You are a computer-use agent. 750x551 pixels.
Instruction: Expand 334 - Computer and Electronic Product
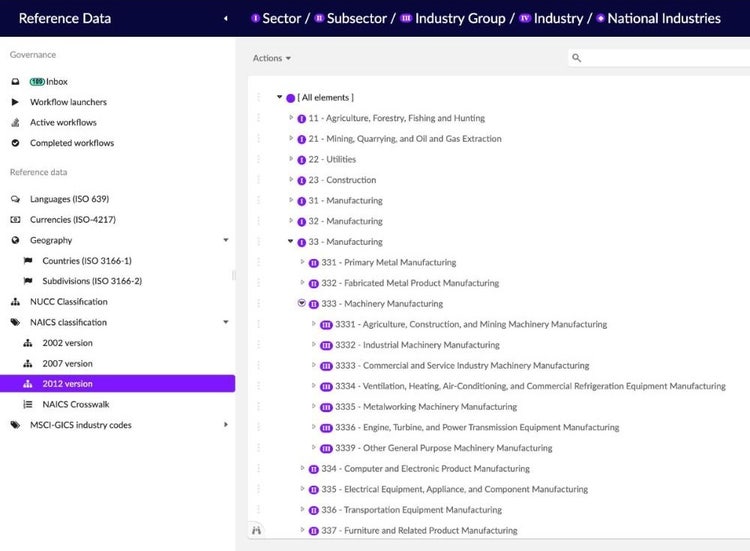(x=302, y=468)
